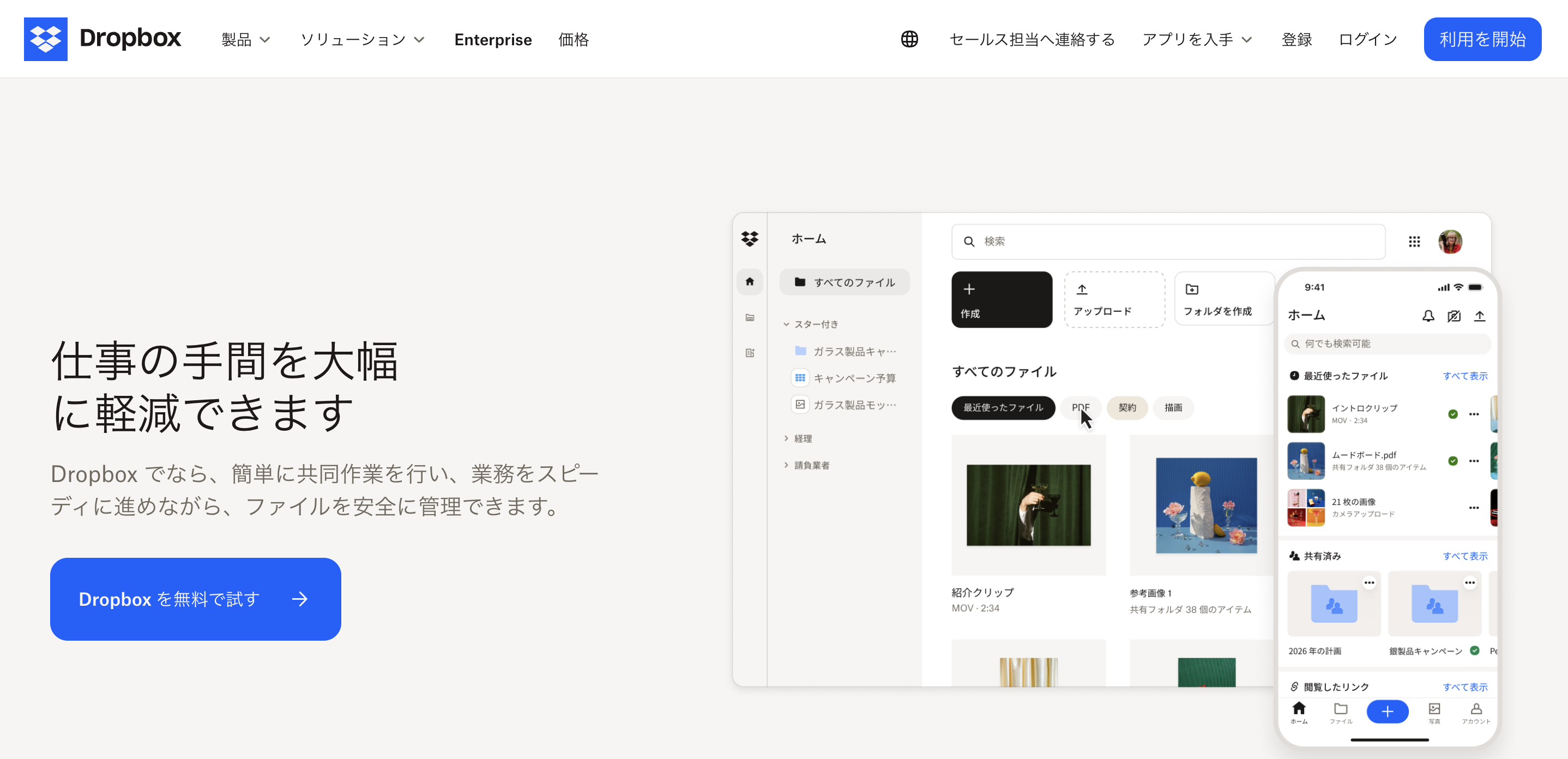Tap the ファイル tab icon on phone
This screenshot has height=759, width=1568.
[1340, 712]
